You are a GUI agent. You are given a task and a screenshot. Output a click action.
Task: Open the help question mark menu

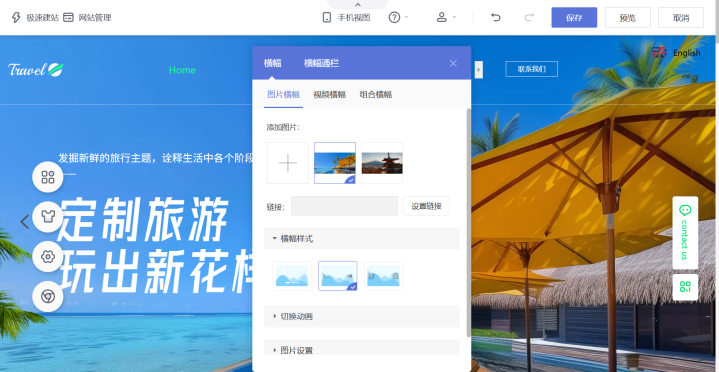(x=398, y=18)
